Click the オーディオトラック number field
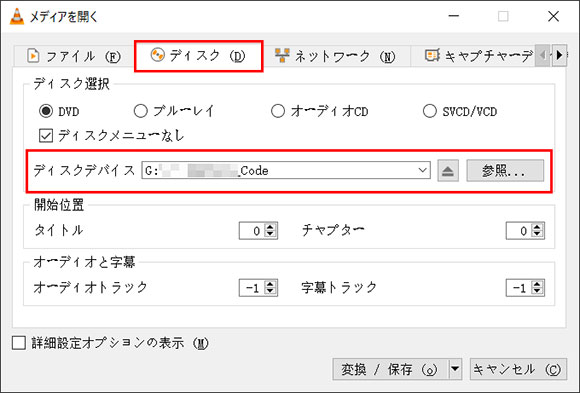The height and width of the screenshot is (393, 580). [252, 288]
